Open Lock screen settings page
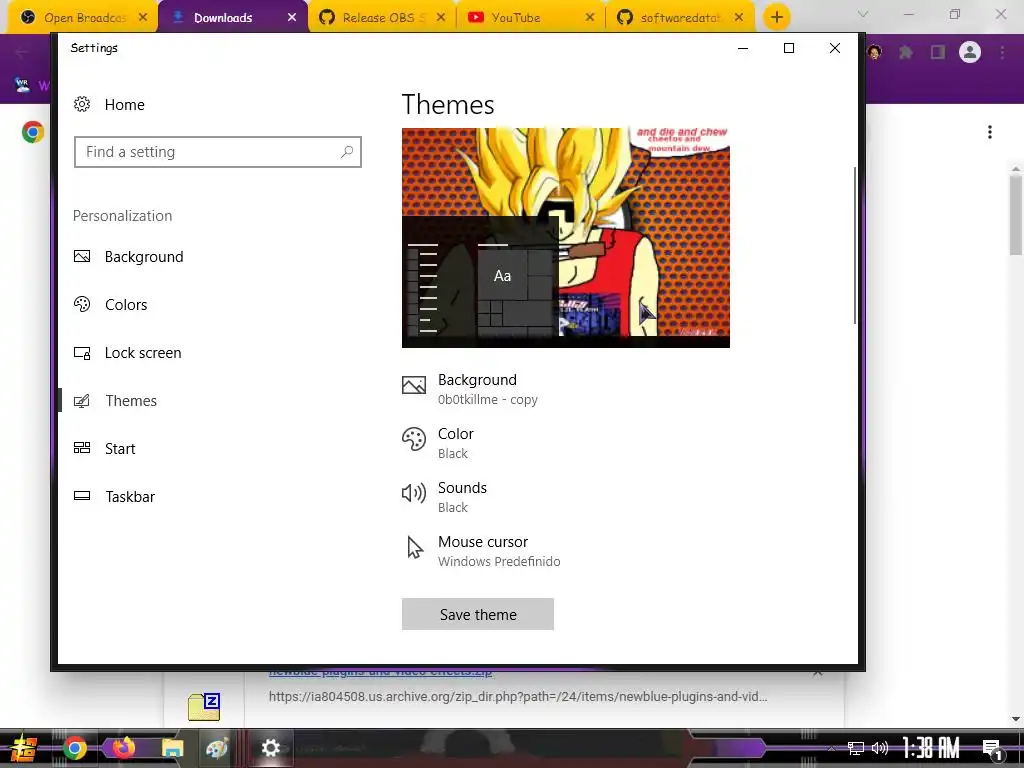This screenshot has width=1024, height=768. pyautogui.click(x=127, y=353)
